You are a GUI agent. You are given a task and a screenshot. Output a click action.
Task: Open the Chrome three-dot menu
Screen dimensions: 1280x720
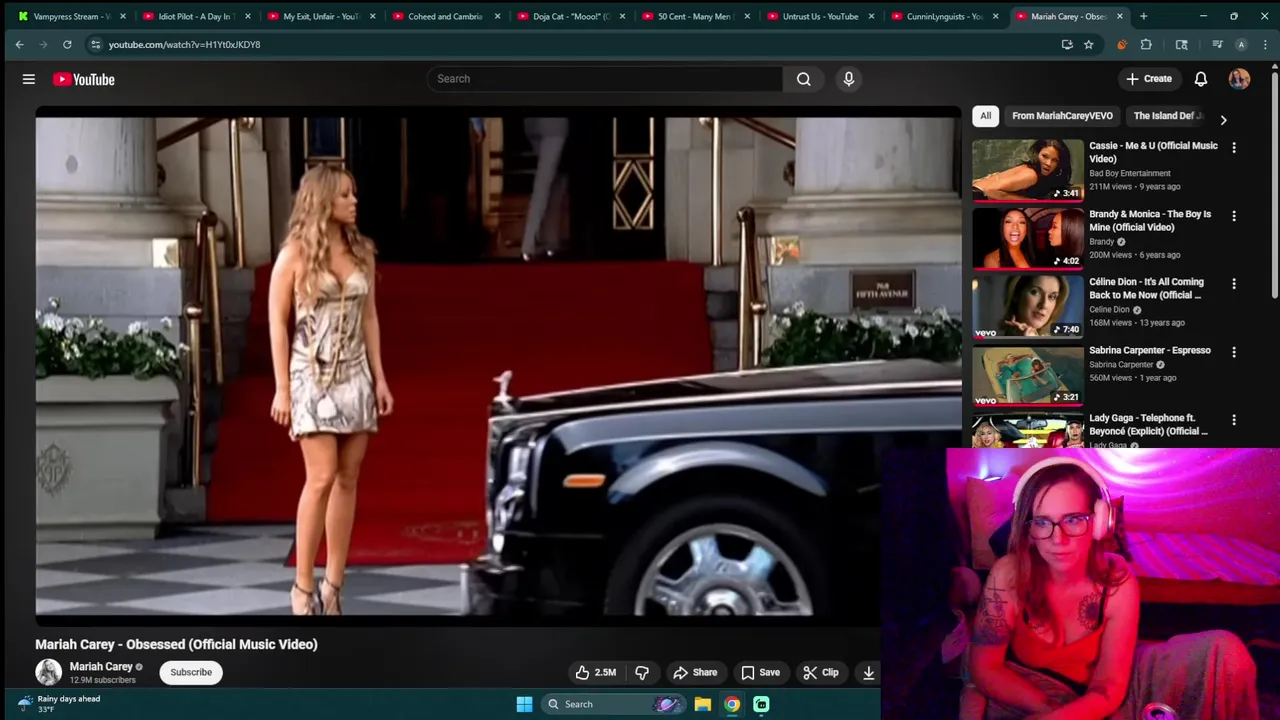1266,44
